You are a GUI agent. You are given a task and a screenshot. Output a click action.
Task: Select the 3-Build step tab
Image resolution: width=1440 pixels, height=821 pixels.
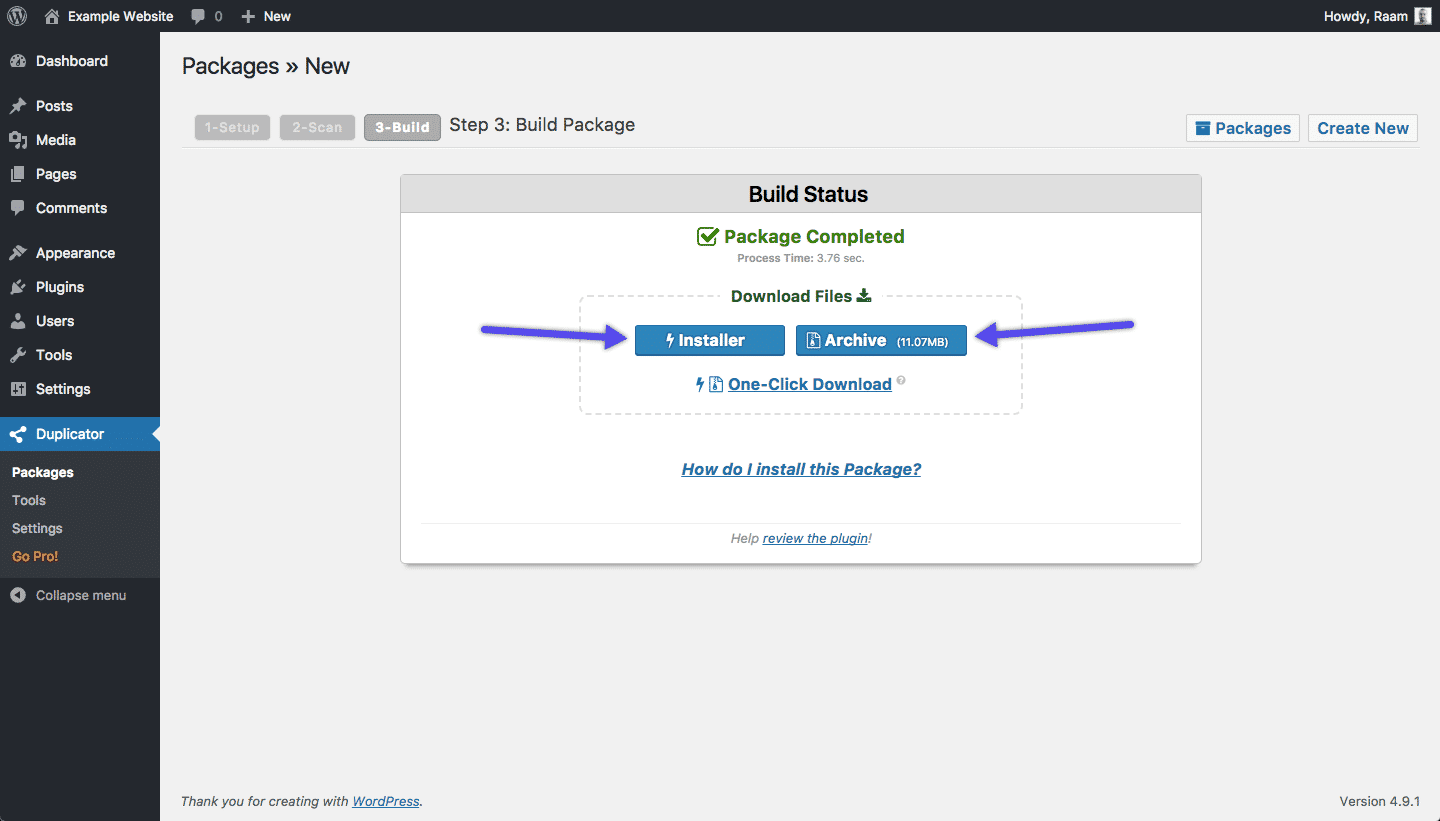coord(402,127)
